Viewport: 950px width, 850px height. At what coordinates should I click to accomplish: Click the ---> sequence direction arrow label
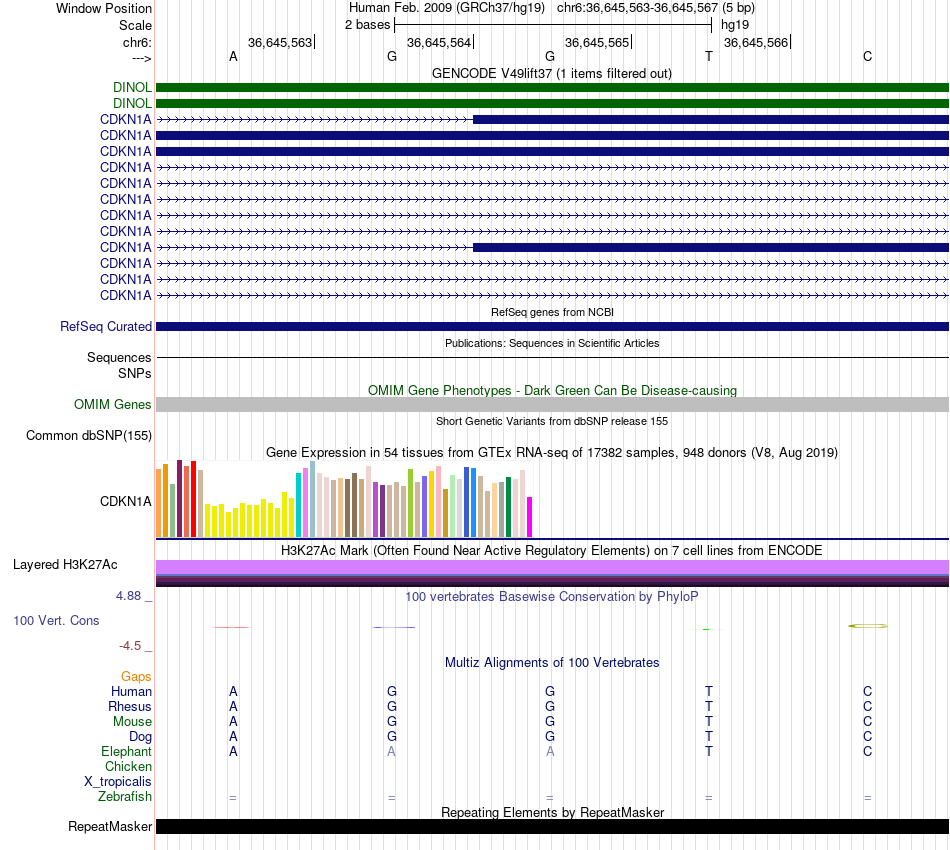[142, 59]
